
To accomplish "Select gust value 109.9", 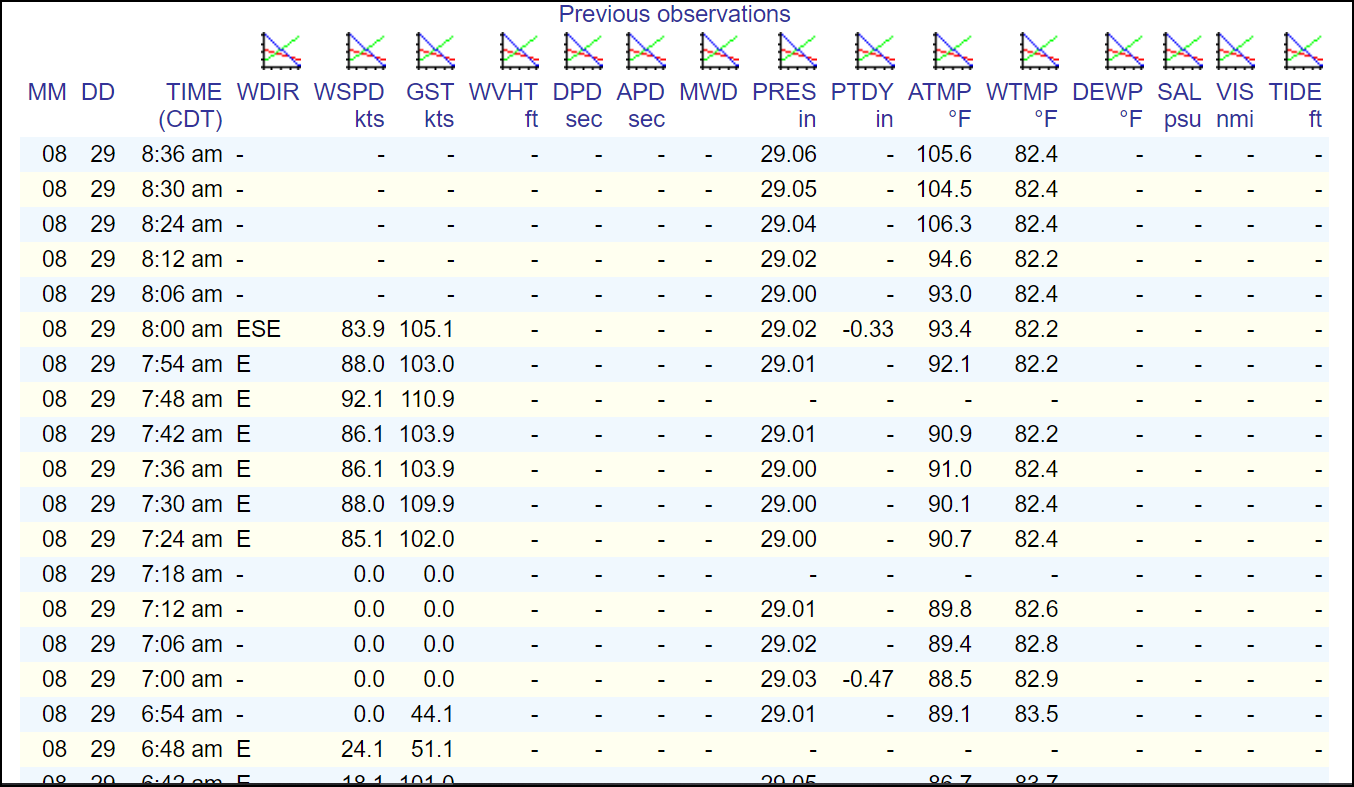I will coord(427,504).
